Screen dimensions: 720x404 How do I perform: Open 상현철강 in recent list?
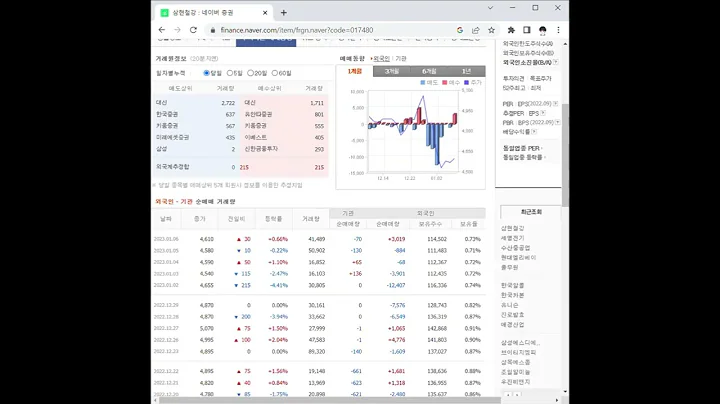[512, 228]
